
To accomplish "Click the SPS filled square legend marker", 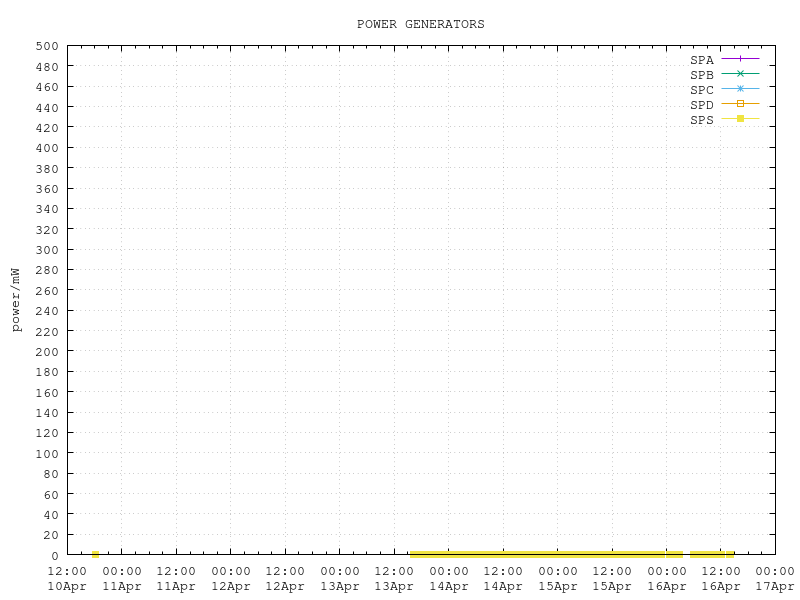I will 741,119.
